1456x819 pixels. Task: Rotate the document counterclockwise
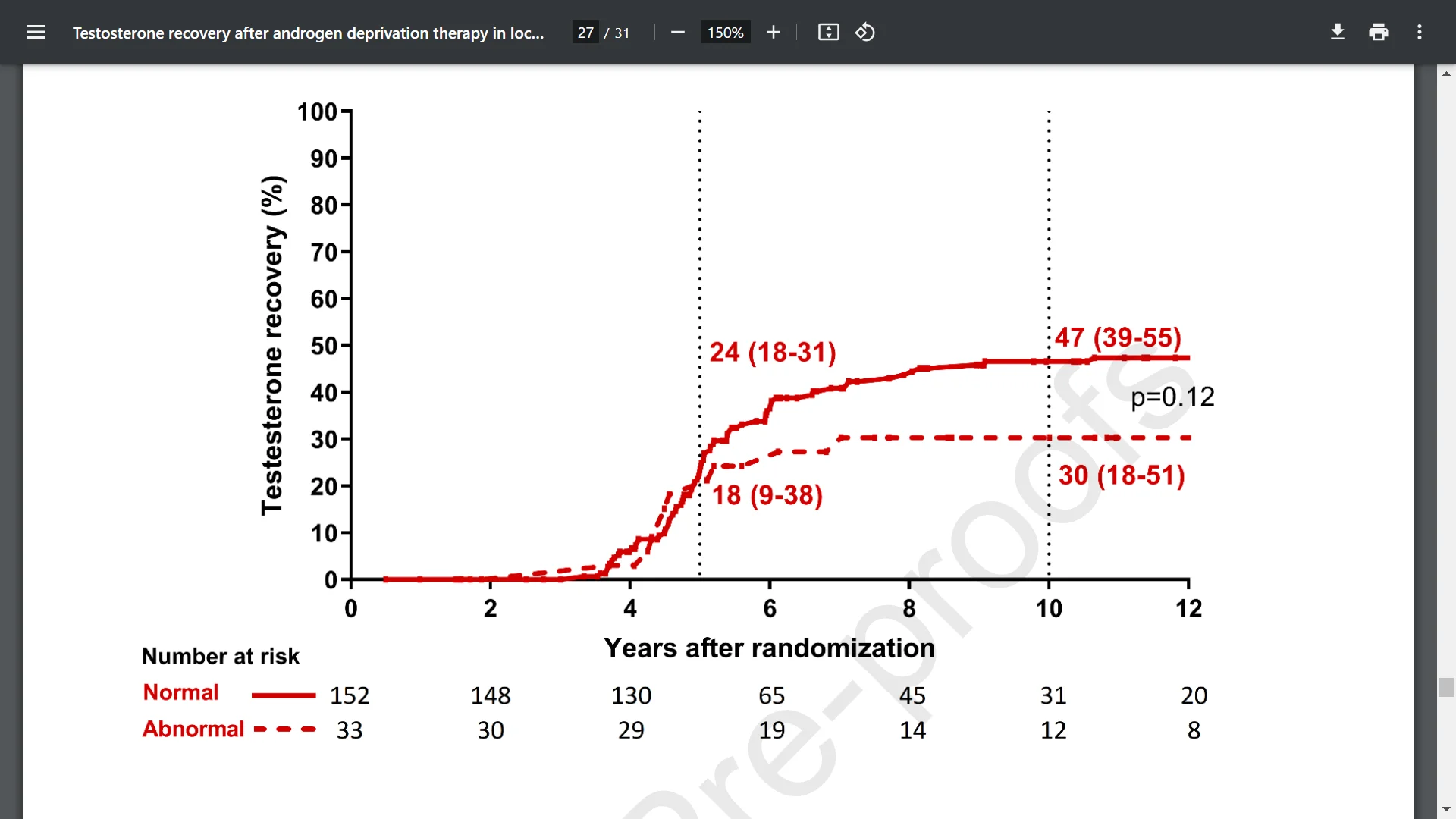tap(865, 33)
